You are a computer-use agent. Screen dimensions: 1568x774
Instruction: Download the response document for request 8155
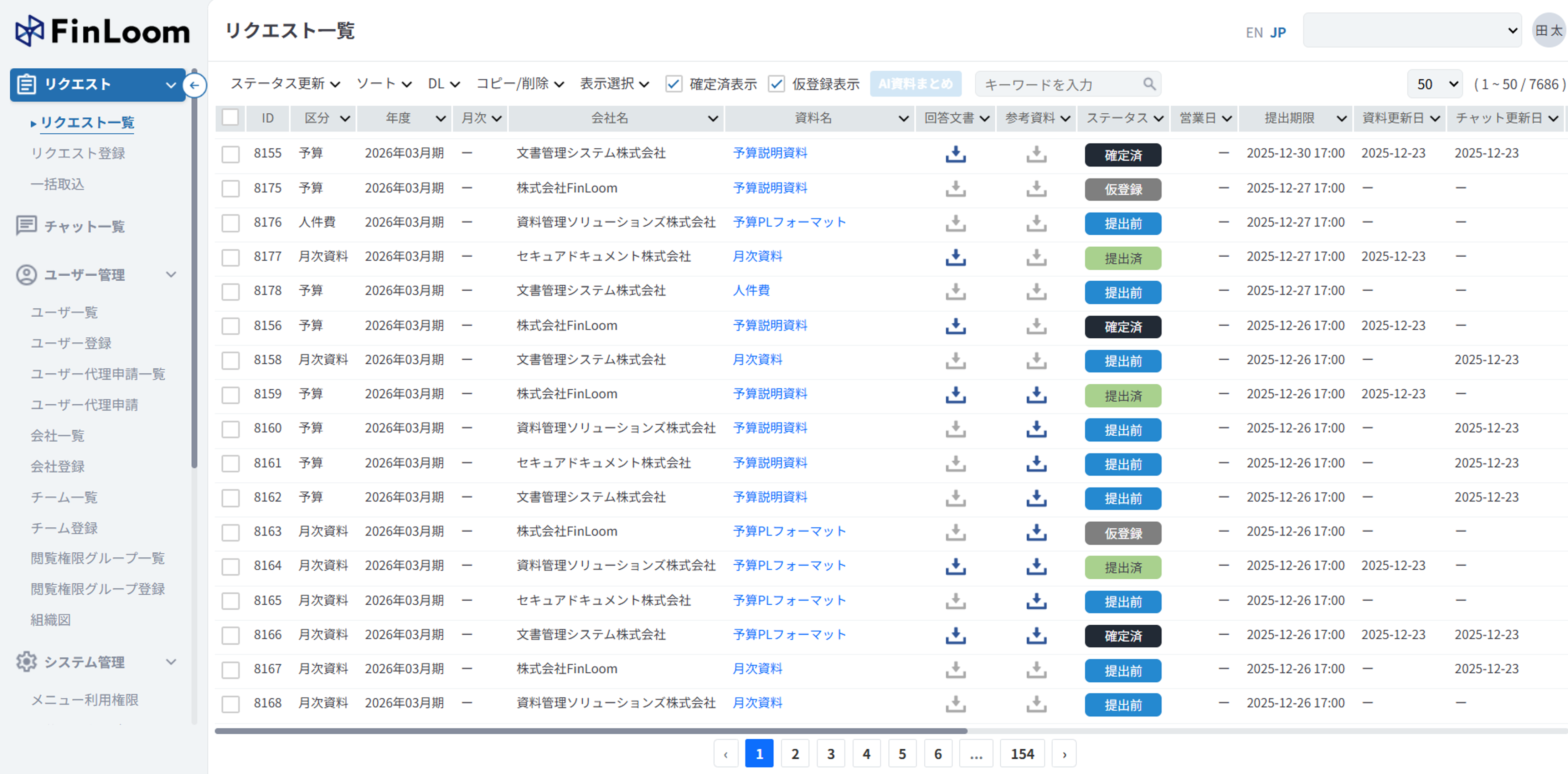pyautogui.click(x=955, y=154)
